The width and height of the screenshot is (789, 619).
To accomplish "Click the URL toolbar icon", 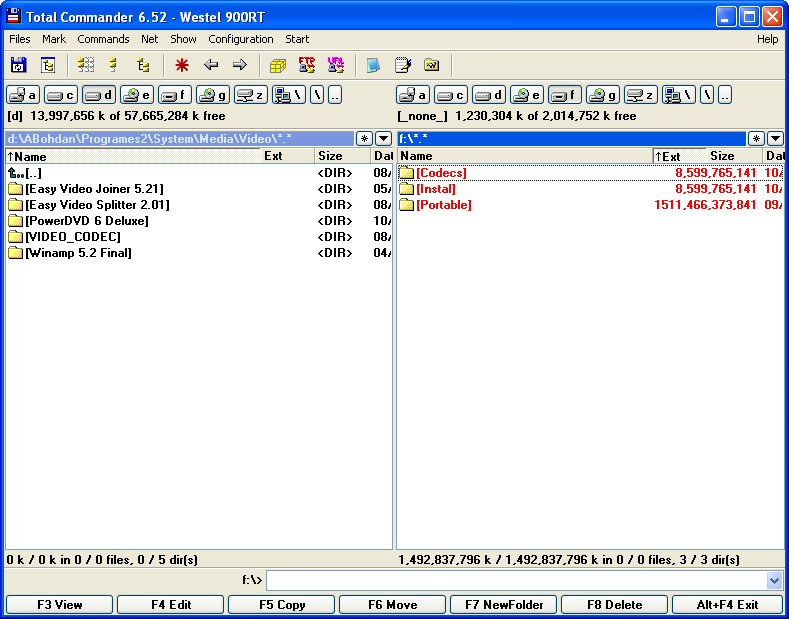I will 336,65.
